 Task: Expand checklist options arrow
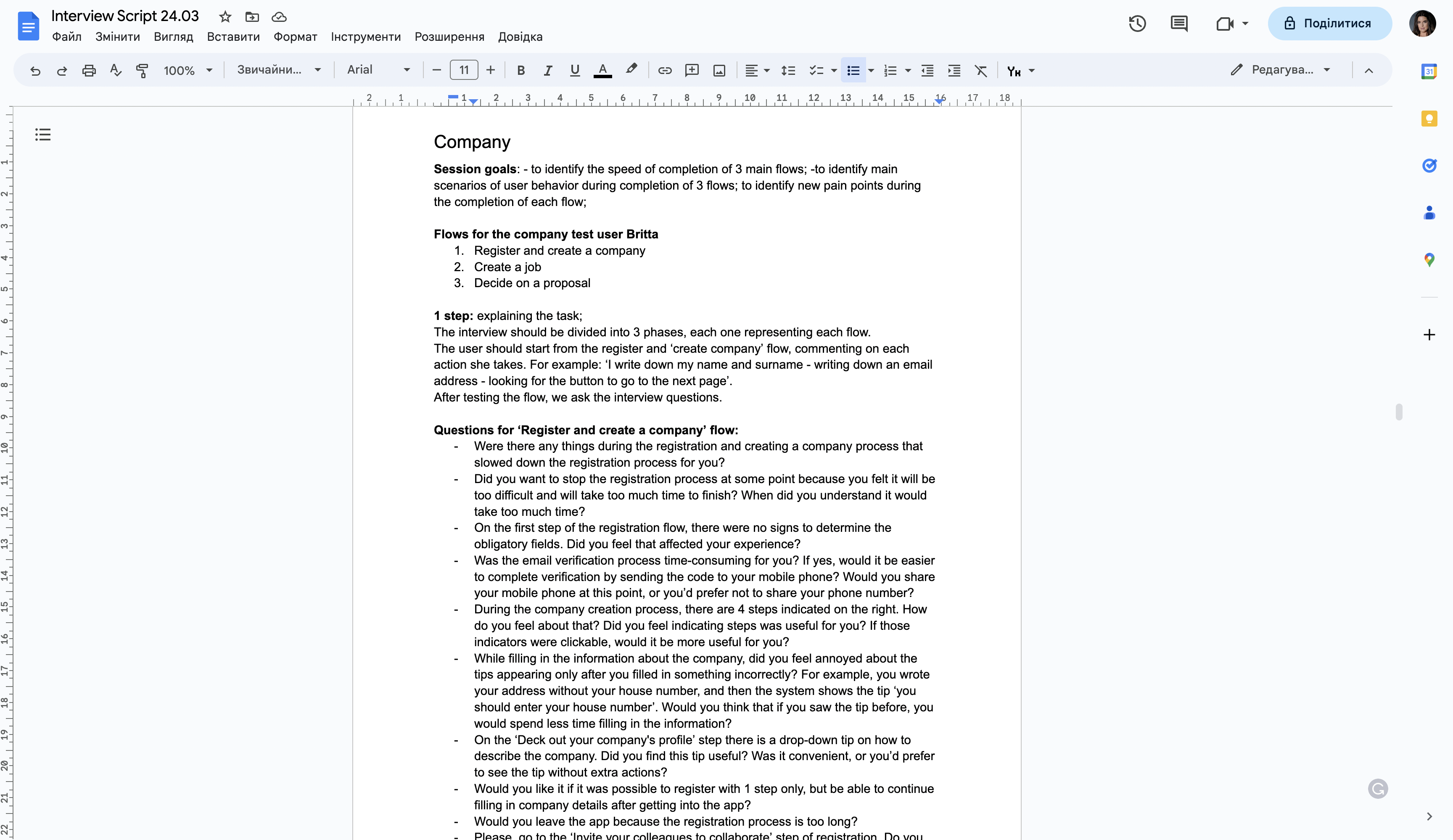pos(834,70)
